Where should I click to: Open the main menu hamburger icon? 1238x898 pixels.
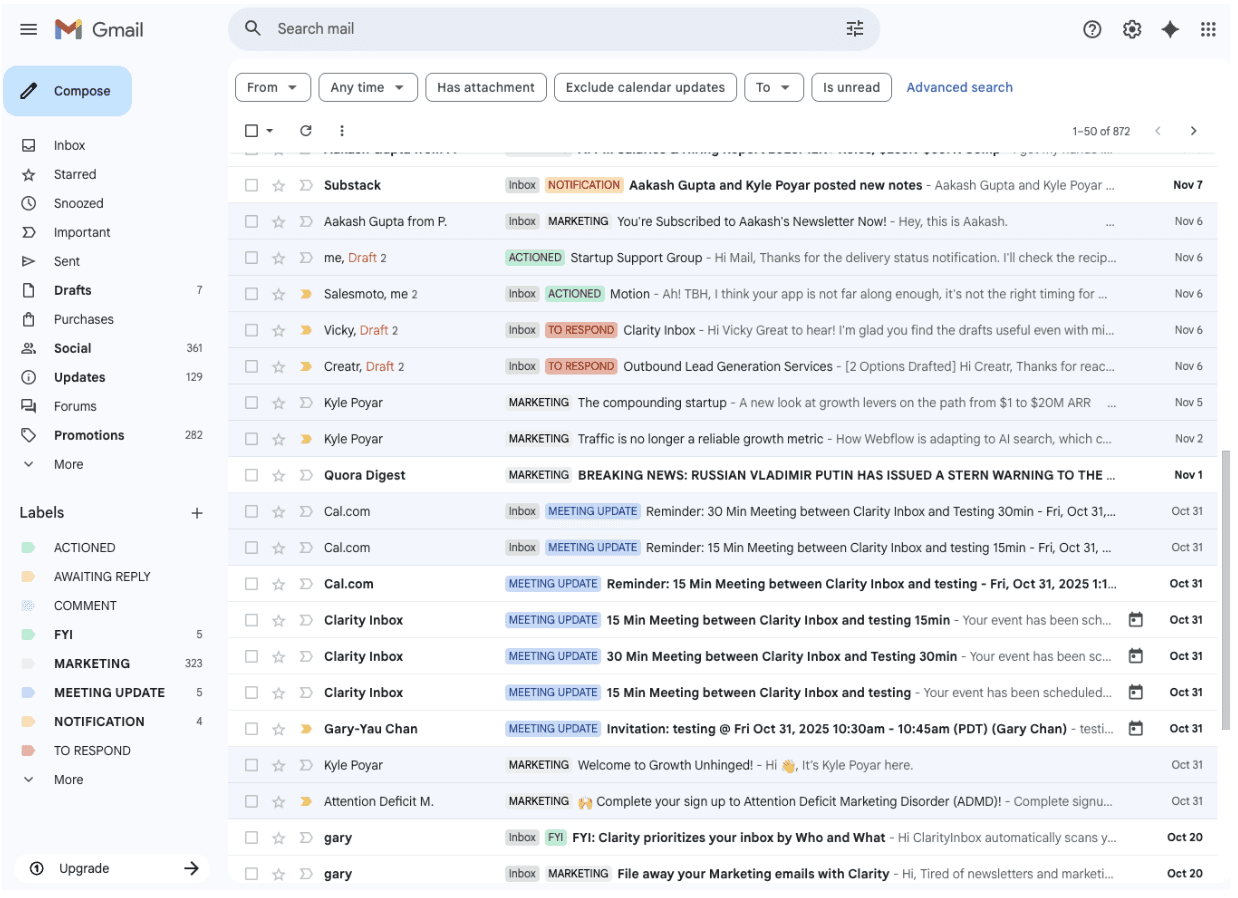pos(29,29)
